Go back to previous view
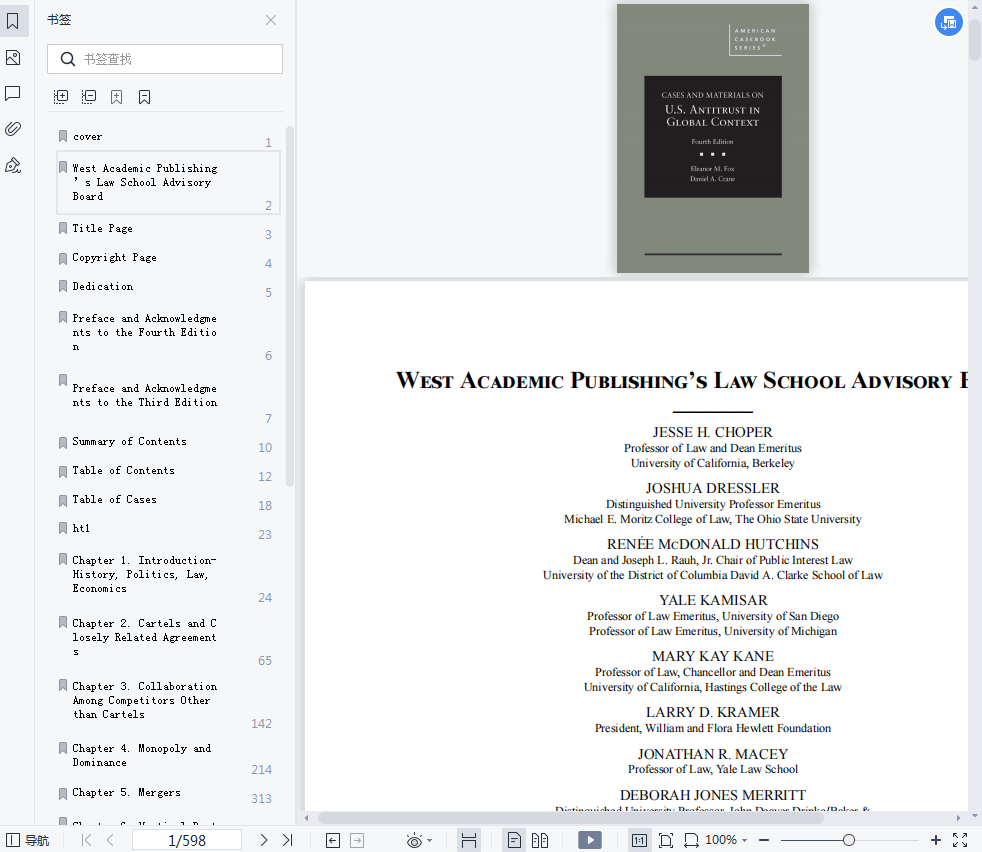The image size is (982, 852). click(x=333, y=841)
